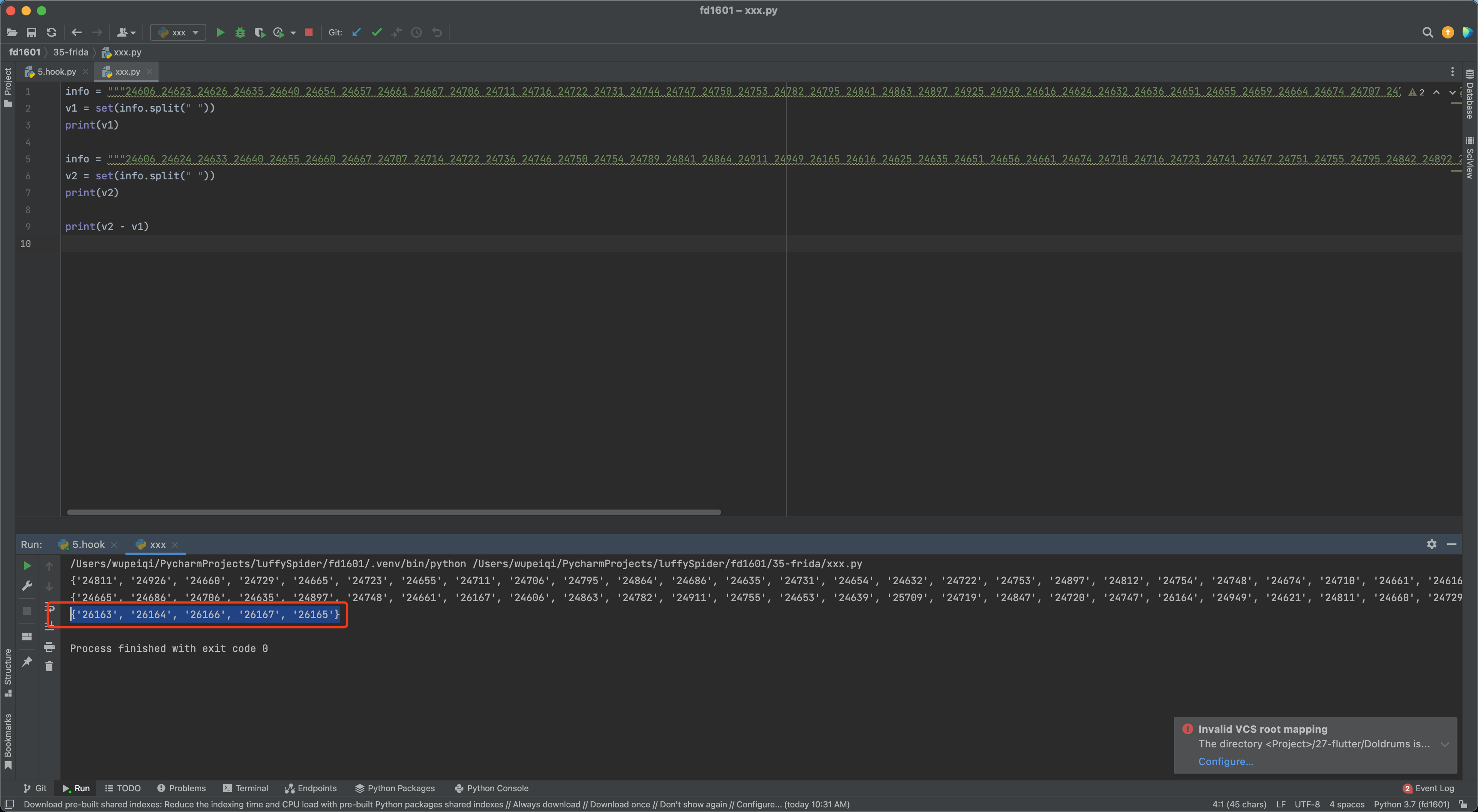Debug xxx using the bug icon
This screenshot has height=812, width=1478.
tap(241, 33)
